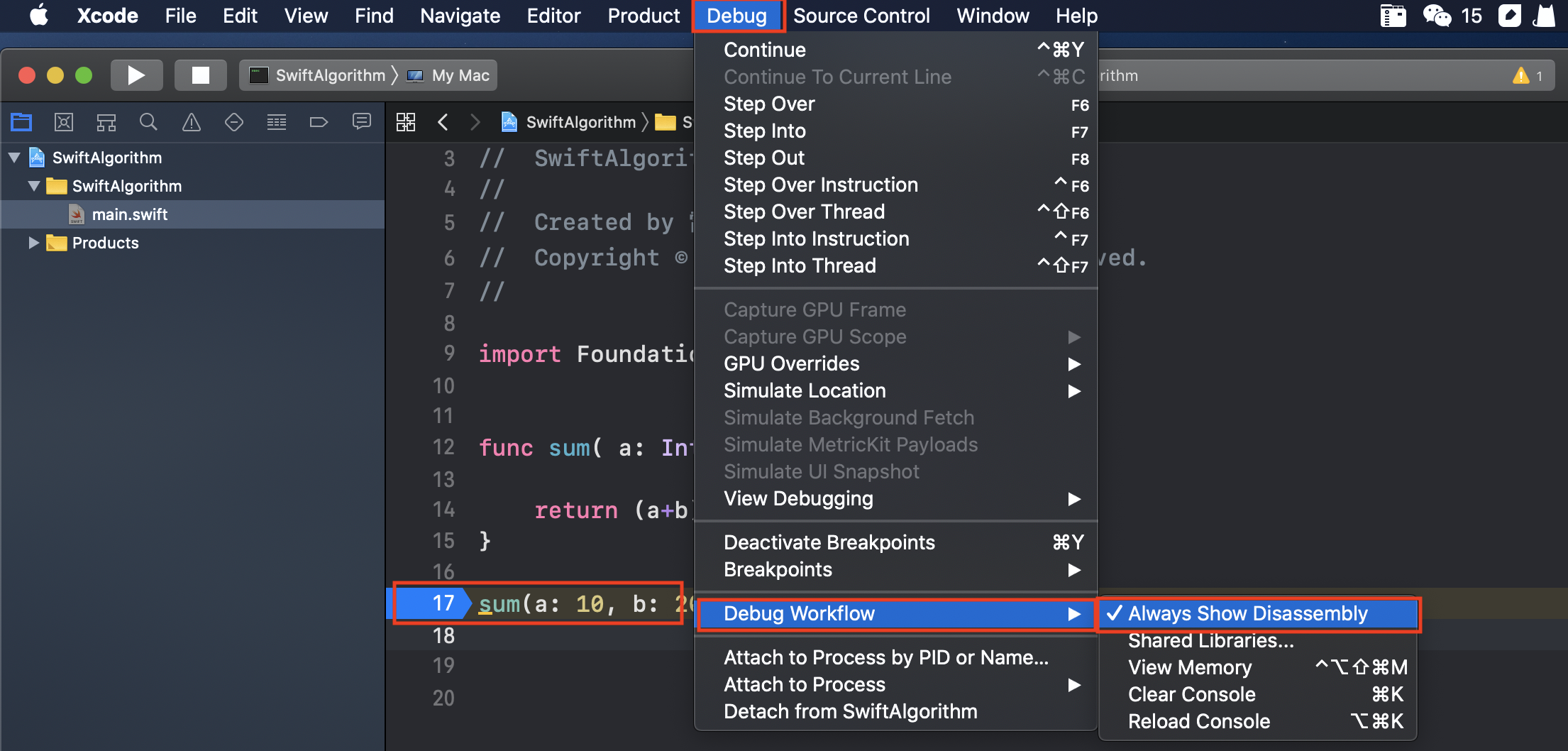The height and width of the screenshot is (751, 1568).
Task: Click the Run play button
Action: click(136, 75)
